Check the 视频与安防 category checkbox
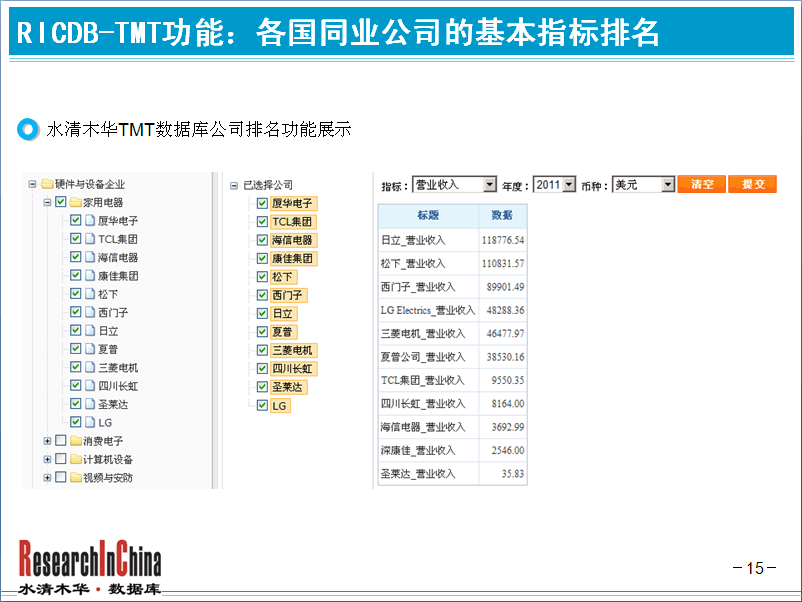Viewport: 802px width, 602px height. [x=60, y=477]
